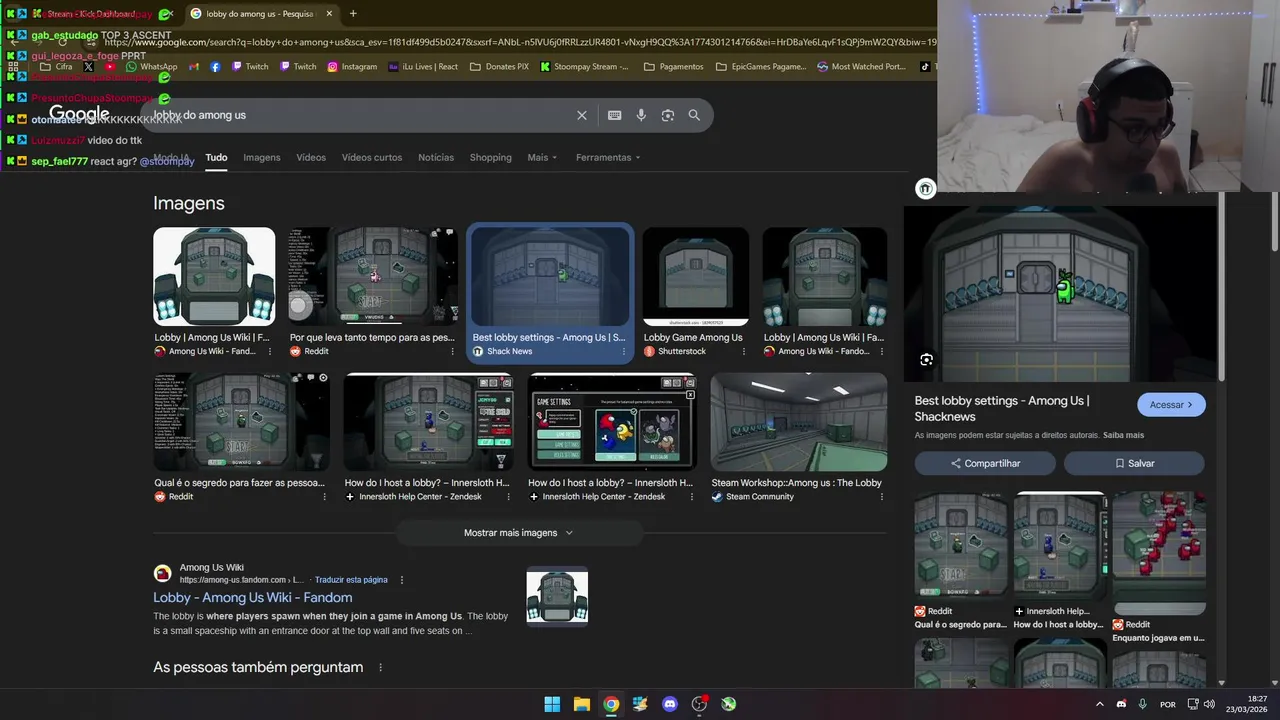Start voice search with the microphone icon
The height and width of the screenshot is (720, 1280).
(x=641, y=115)
